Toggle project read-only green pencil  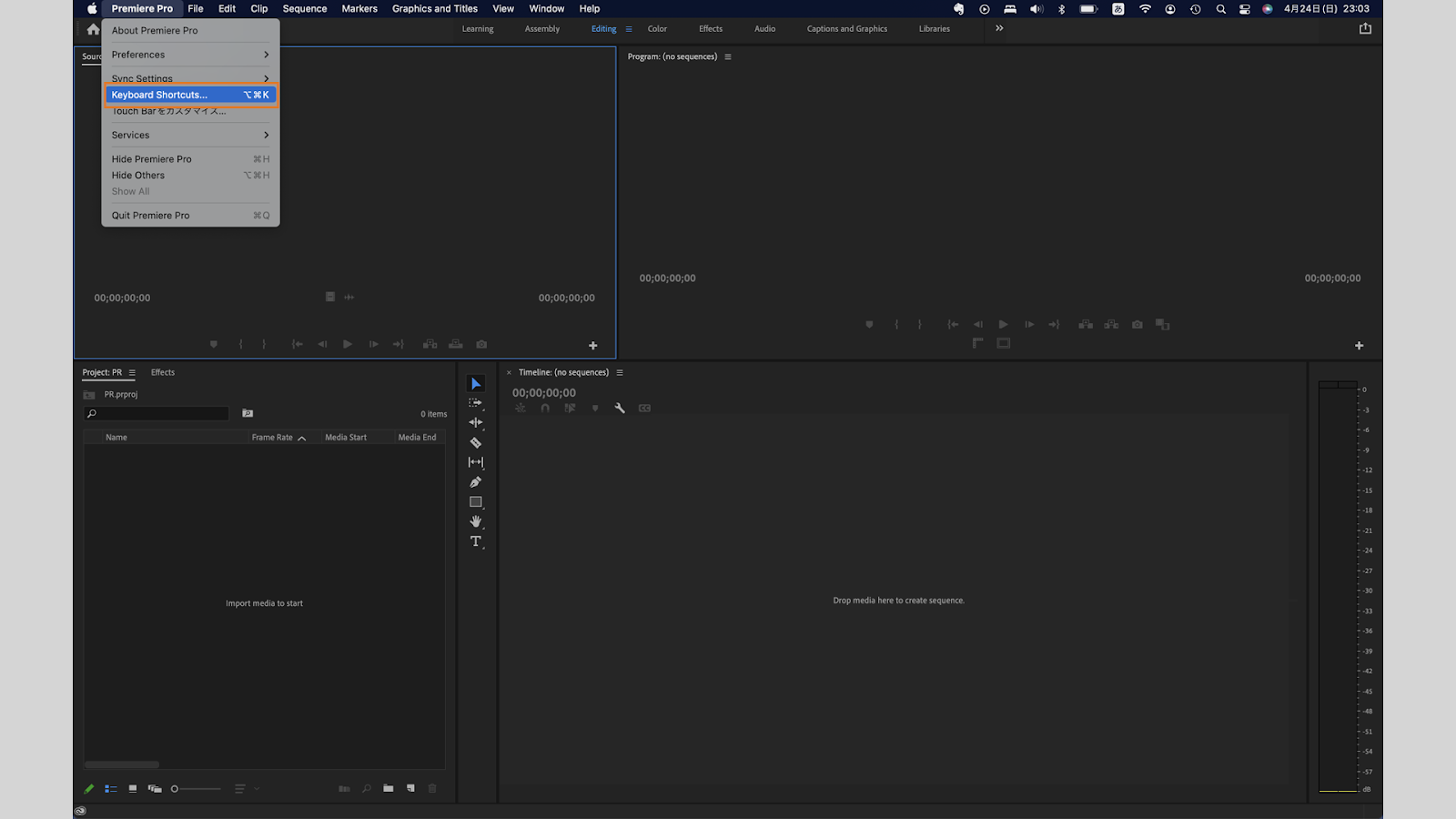click(89, 789)
